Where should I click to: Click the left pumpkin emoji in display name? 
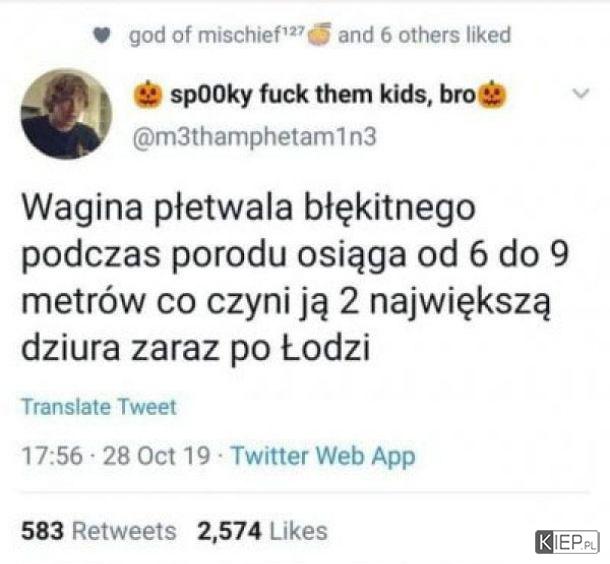click(147, 95)
